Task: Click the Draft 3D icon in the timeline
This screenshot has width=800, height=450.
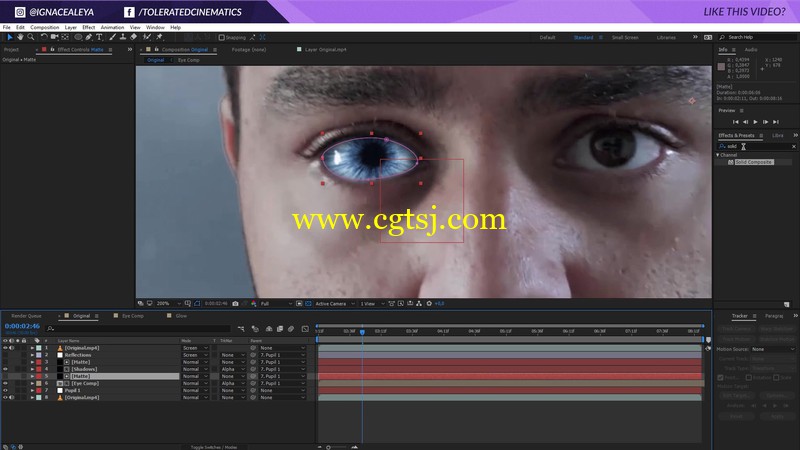Action: pos(255,329)
